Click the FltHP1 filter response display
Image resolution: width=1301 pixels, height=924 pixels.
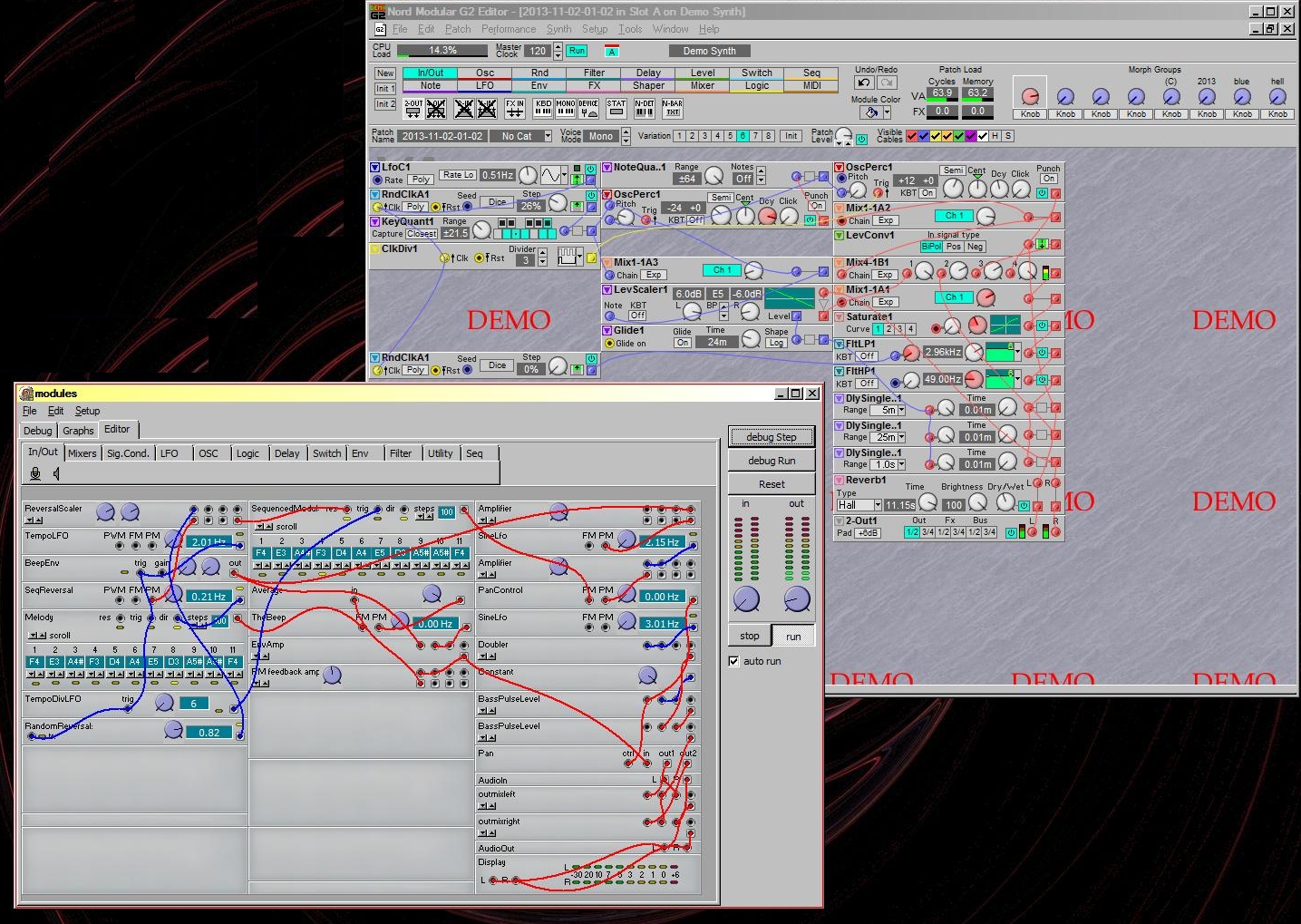point(1000,379)
